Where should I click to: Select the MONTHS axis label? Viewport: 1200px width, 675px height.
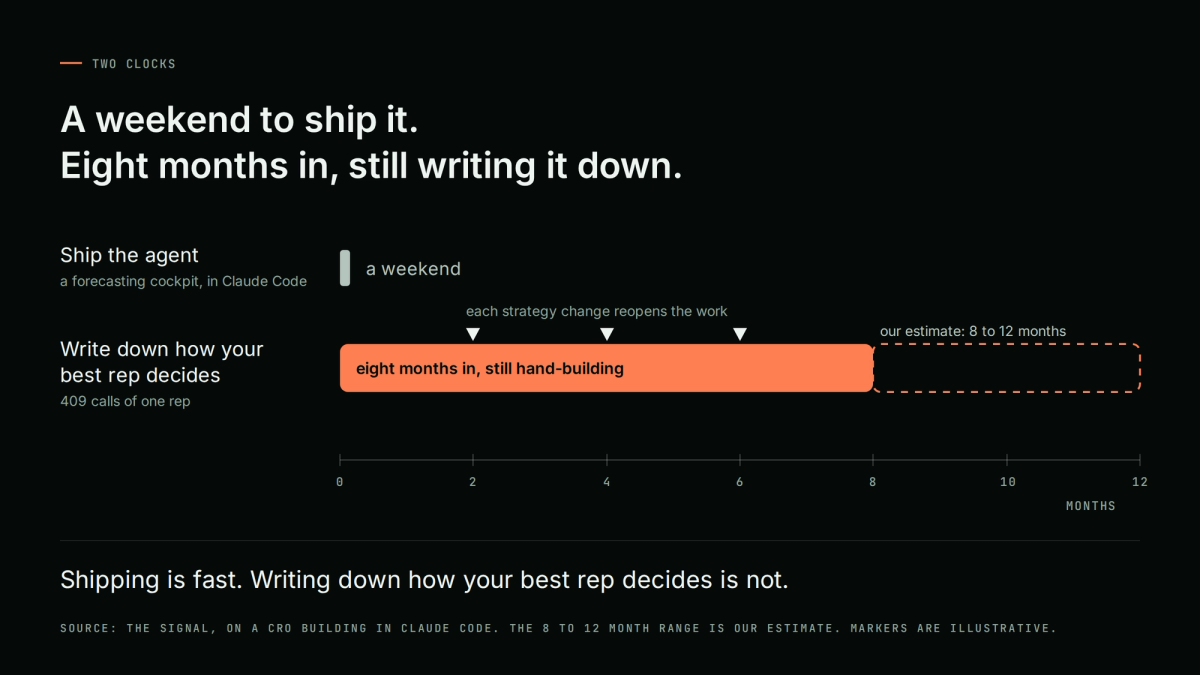[x=1091, y=506]
